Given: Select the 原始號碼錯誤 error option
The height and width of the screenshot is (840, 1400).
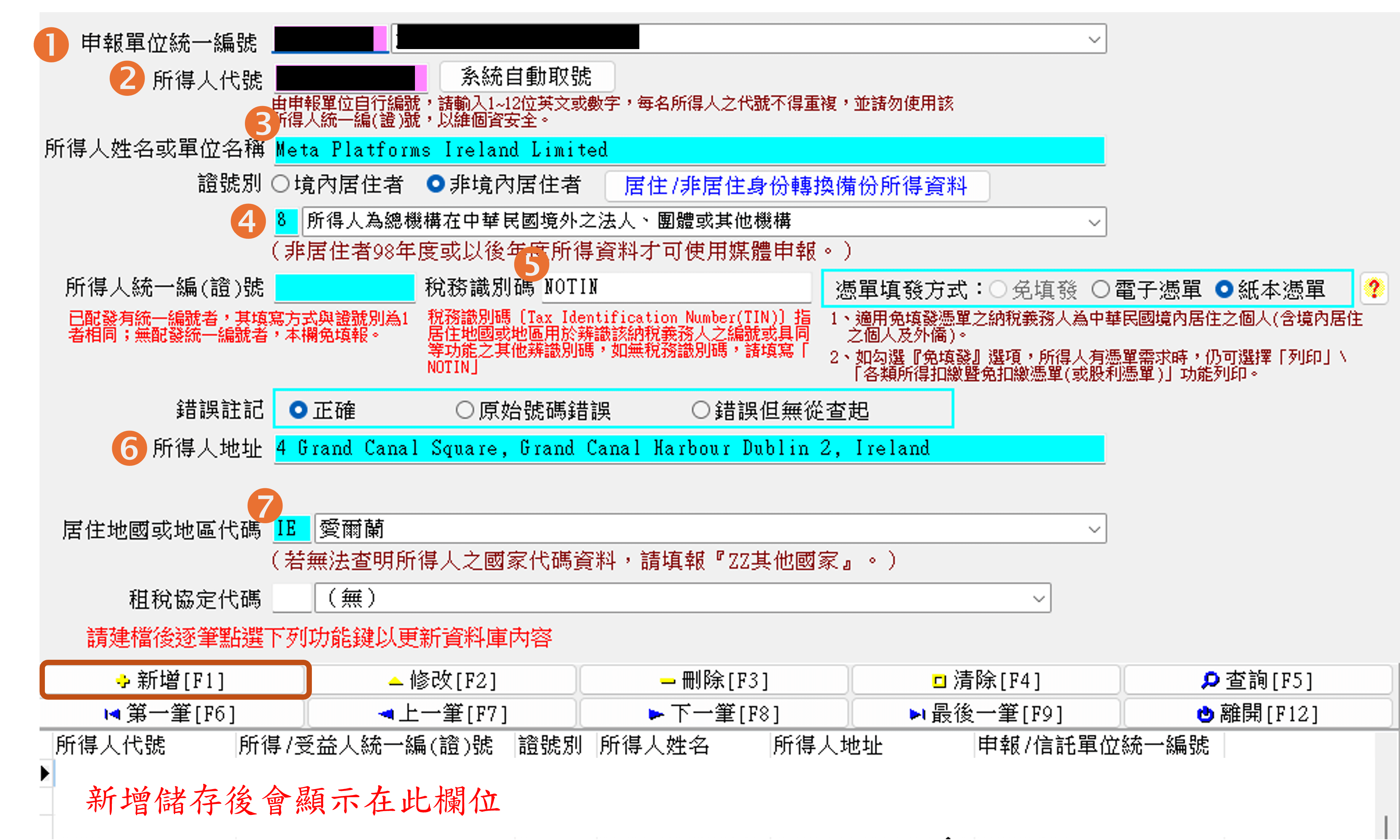Looking at the screenshot, I should point(464,410).
